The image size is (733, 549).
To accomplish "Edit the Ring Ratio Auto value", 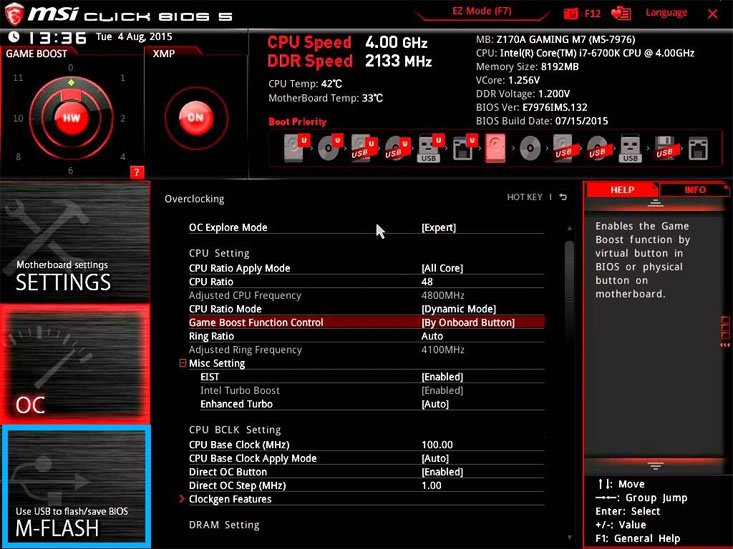I will point(432,336).
